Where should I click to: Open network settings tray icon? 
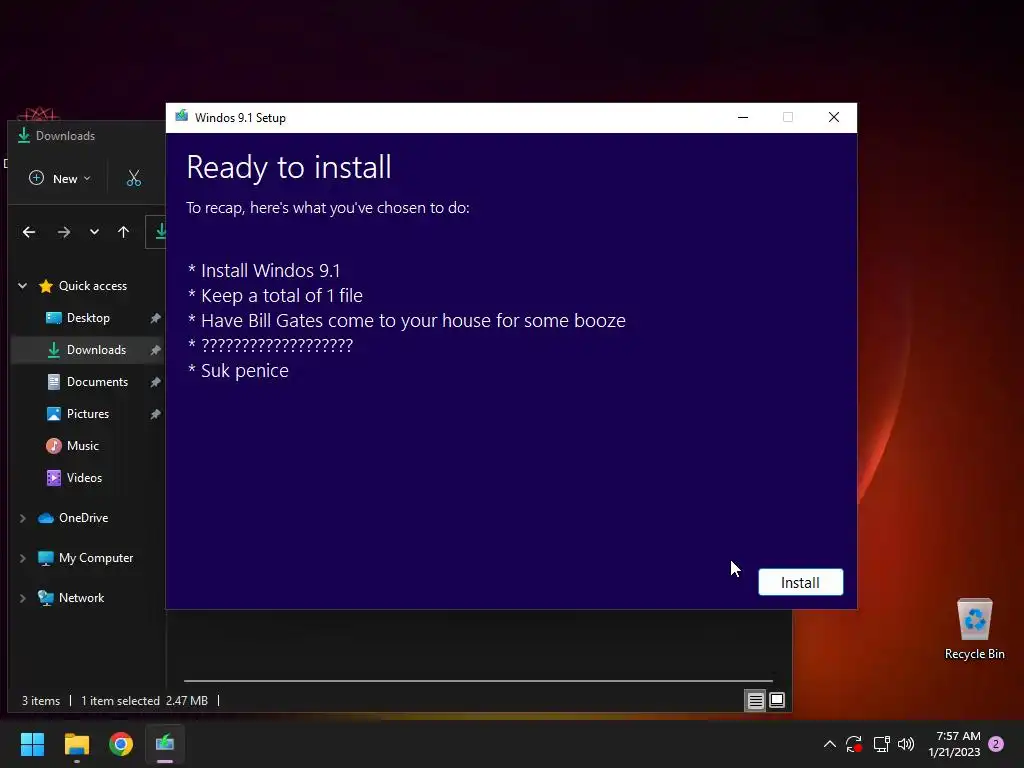[882, 744]
